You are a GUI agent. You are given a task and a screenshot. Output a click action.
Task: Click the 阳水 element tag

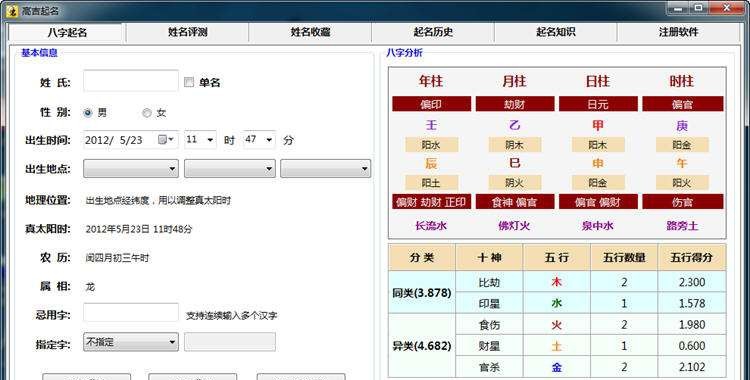click(431, 145)
